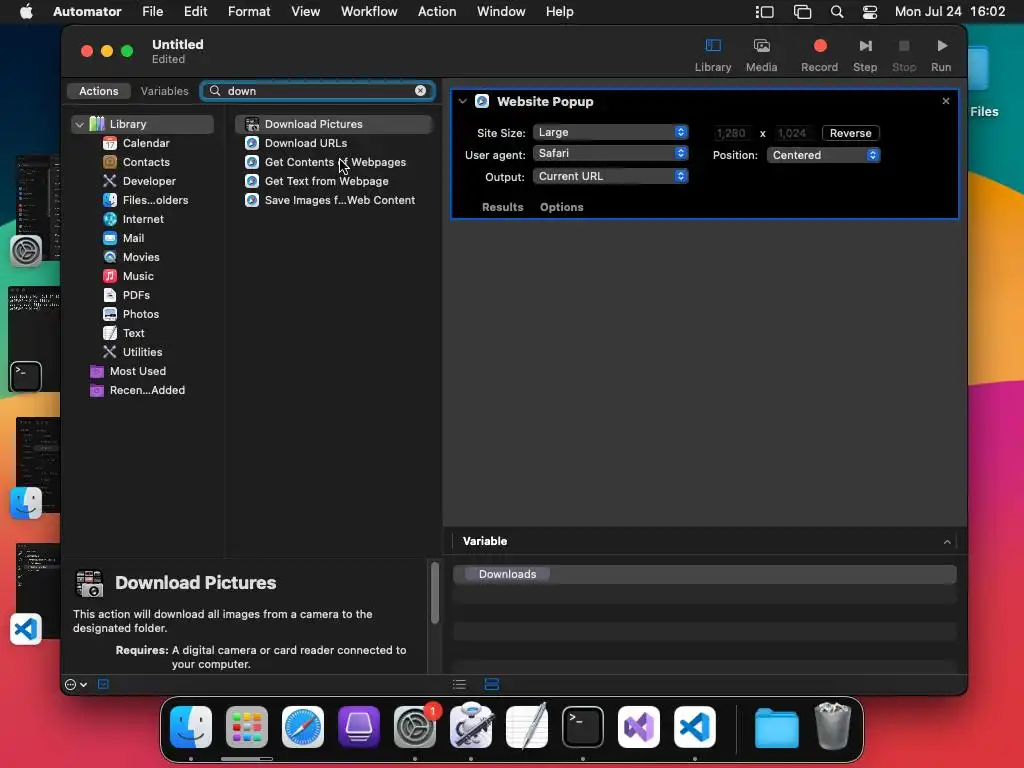Open the Media browser in the toolbar
1024x768 pixels.
tap(761, 55)
